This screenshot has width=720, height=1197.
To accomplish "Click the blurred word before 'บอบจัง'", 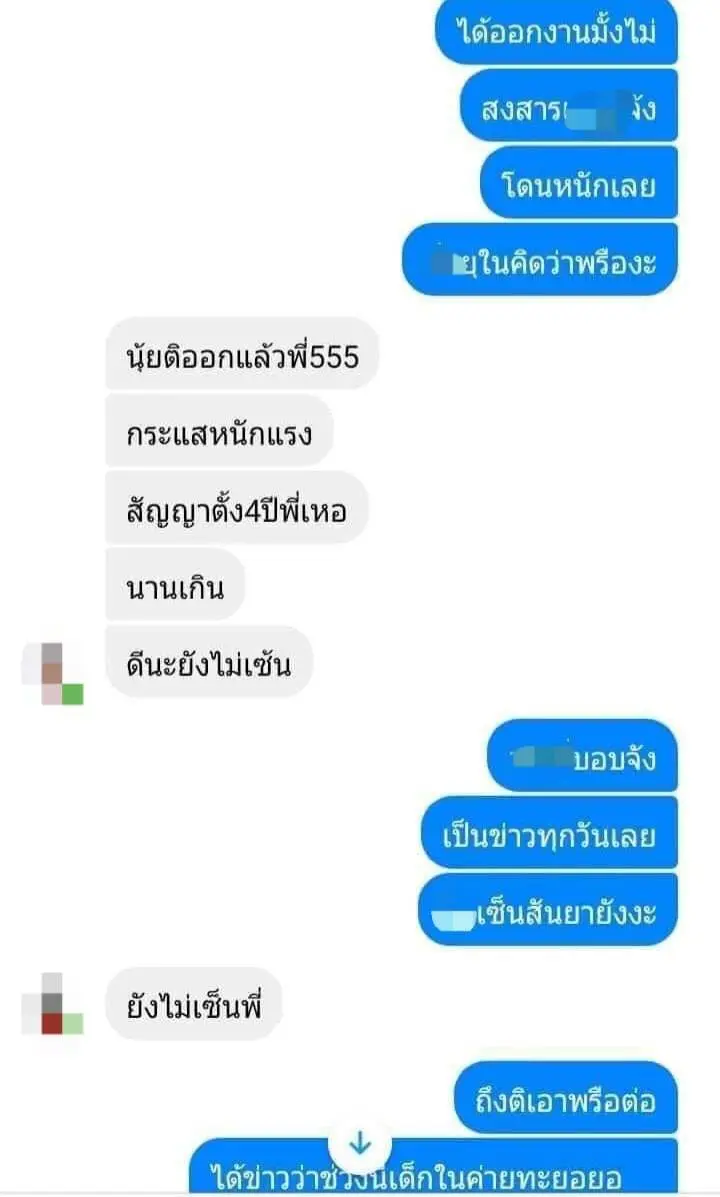I will coord(541,757).
